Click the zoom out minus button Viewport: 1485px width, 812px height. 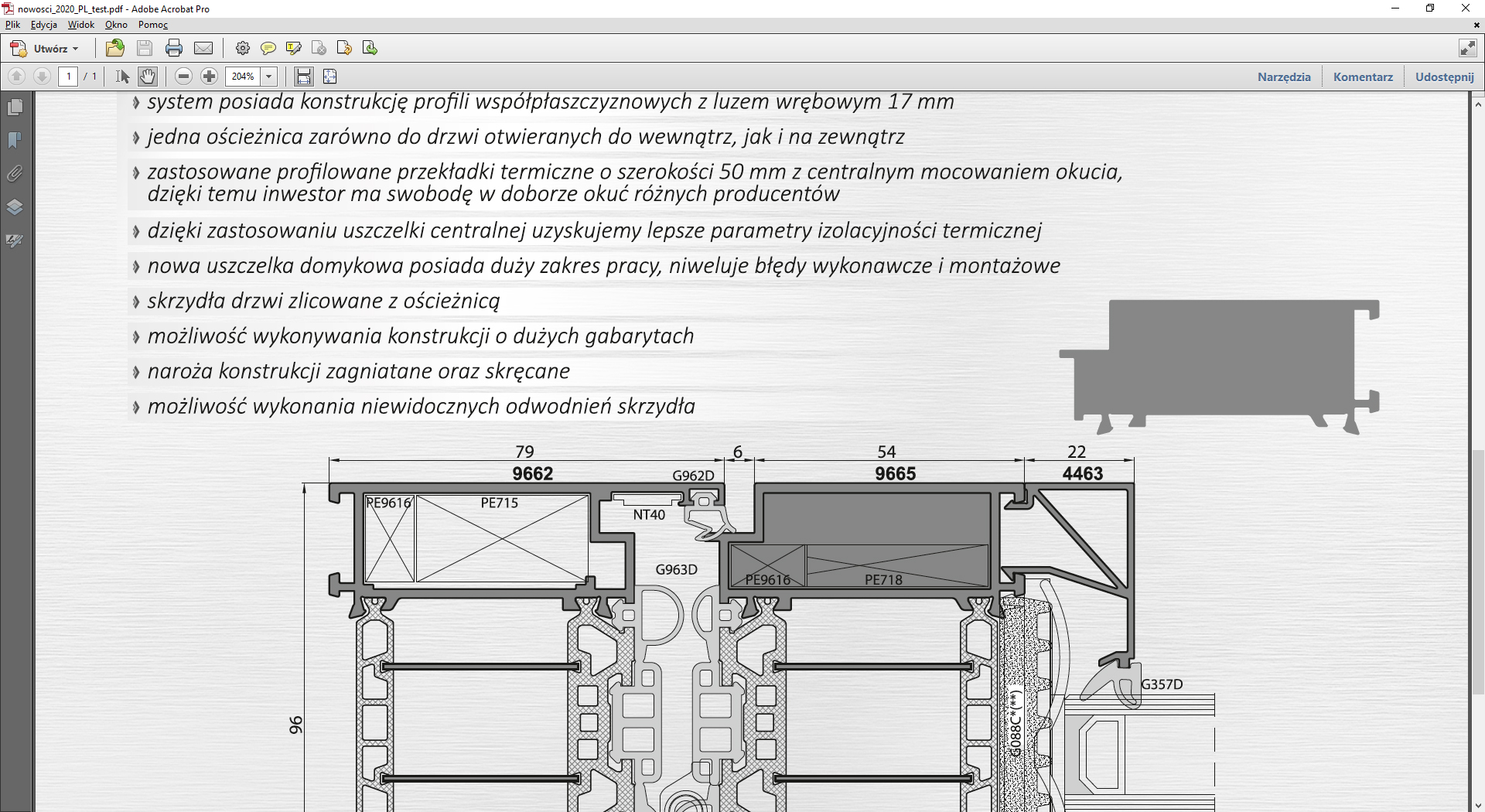(x=183, y=76)
